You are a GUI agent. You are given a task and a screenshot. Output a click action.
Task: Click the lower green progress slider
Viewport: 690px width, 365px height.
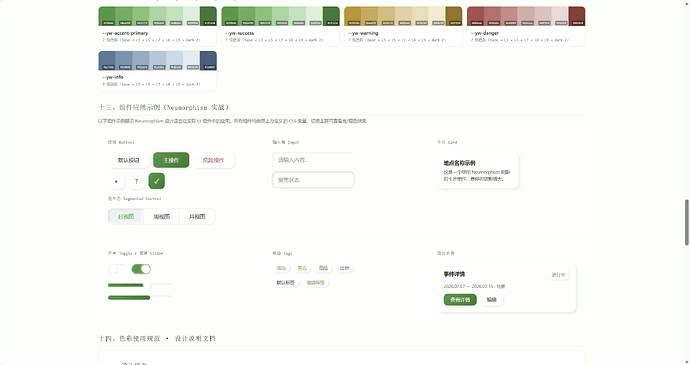pos(140,298)
